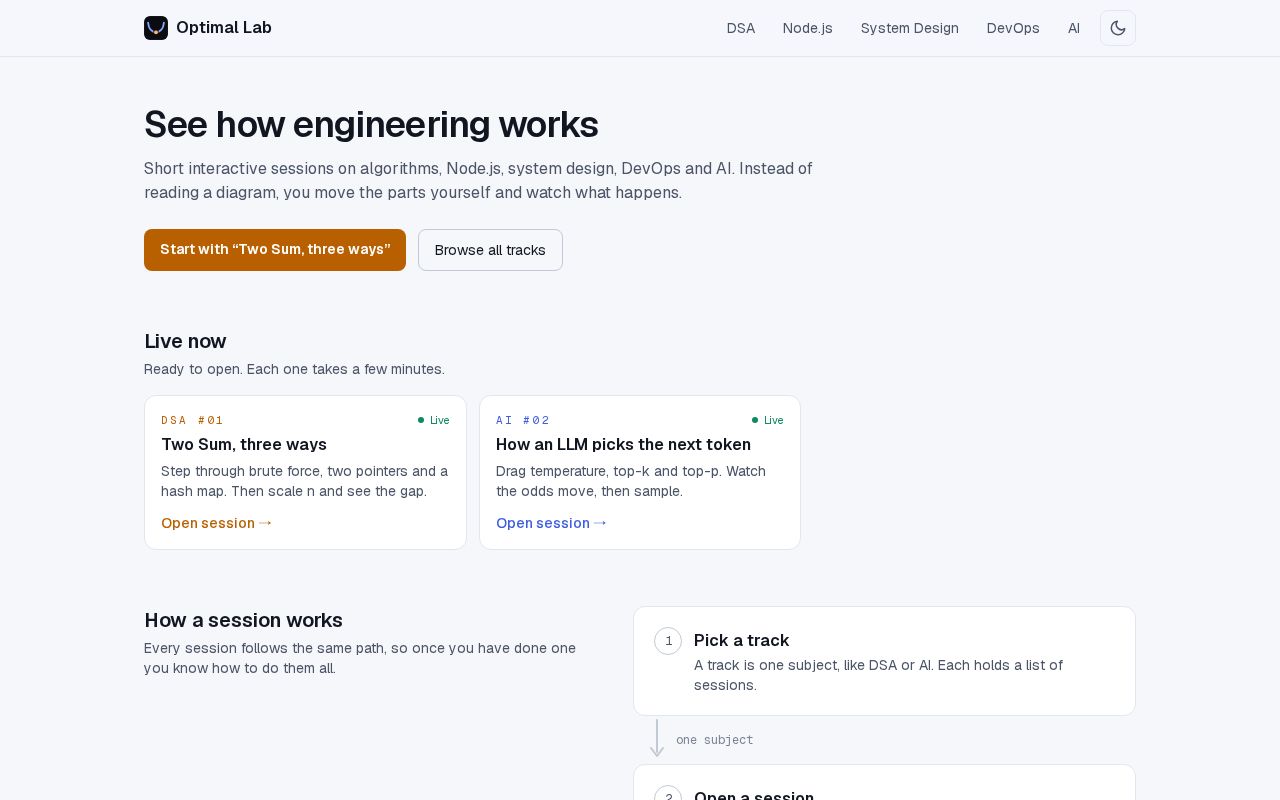Click the "one subject" connector label
This screenshot has height=800, width=1280.
coord(715,740)
